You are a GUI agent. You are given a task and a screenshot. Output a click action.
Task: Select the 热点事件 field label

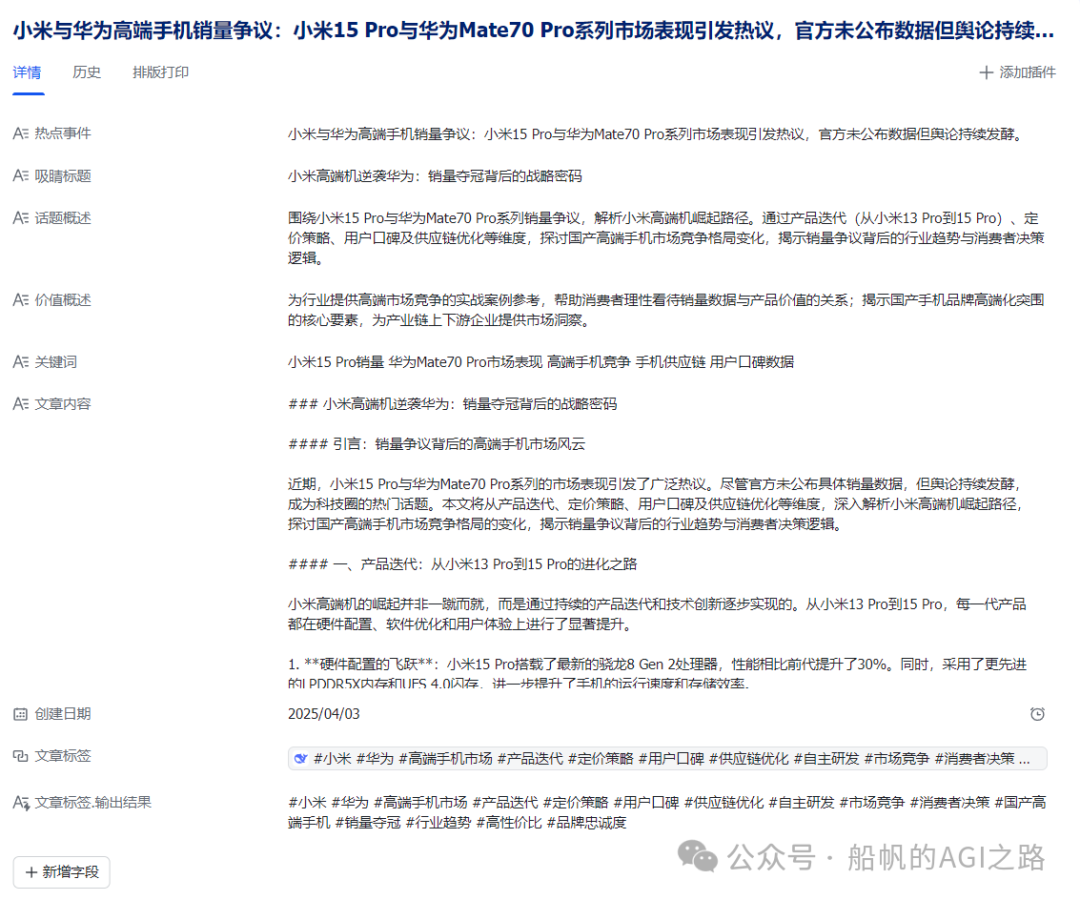click(x=63, y=134)
